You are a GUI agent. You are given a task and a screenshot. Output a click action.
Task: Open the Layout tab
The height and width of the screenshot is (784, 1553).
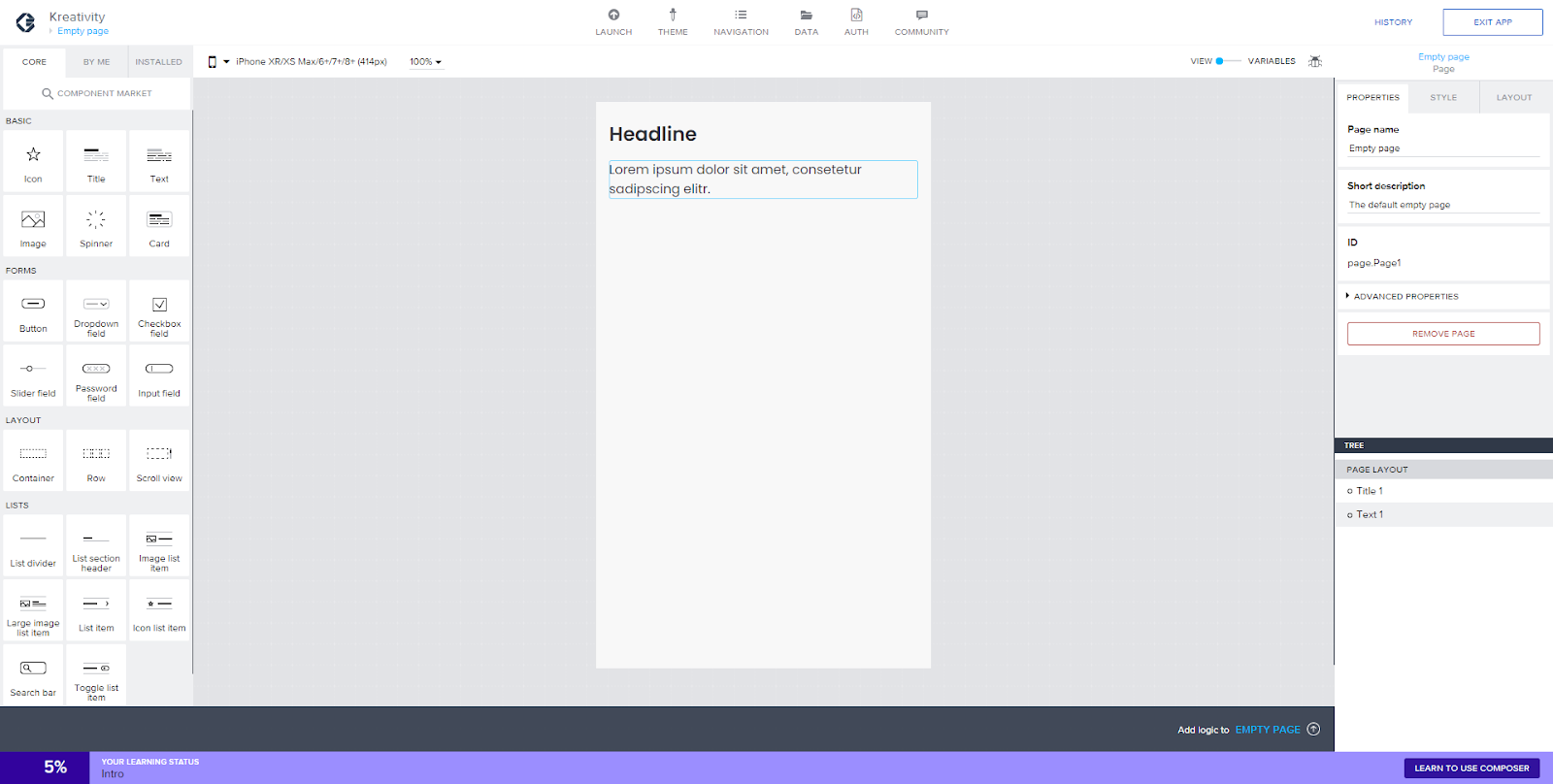coord(1514,97)
